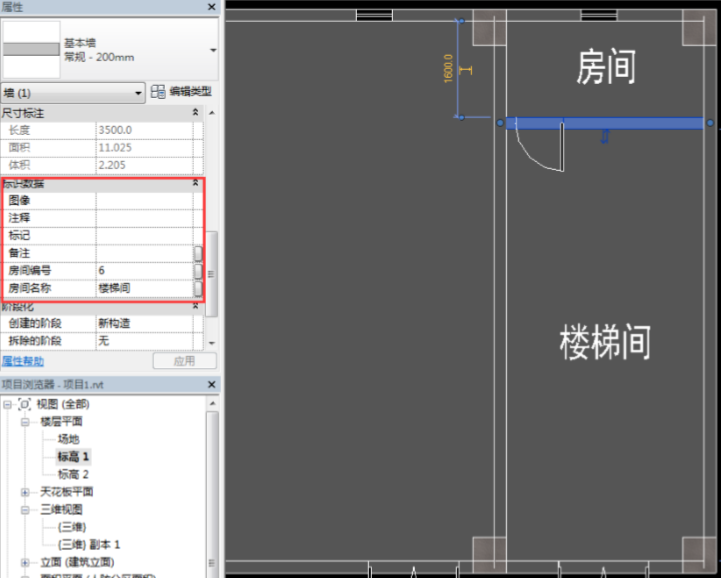Screen dimensions: 721x578
Task: Toggle the small button beside 备注 row
Action: pyautogui.click(x=198, y=253)
